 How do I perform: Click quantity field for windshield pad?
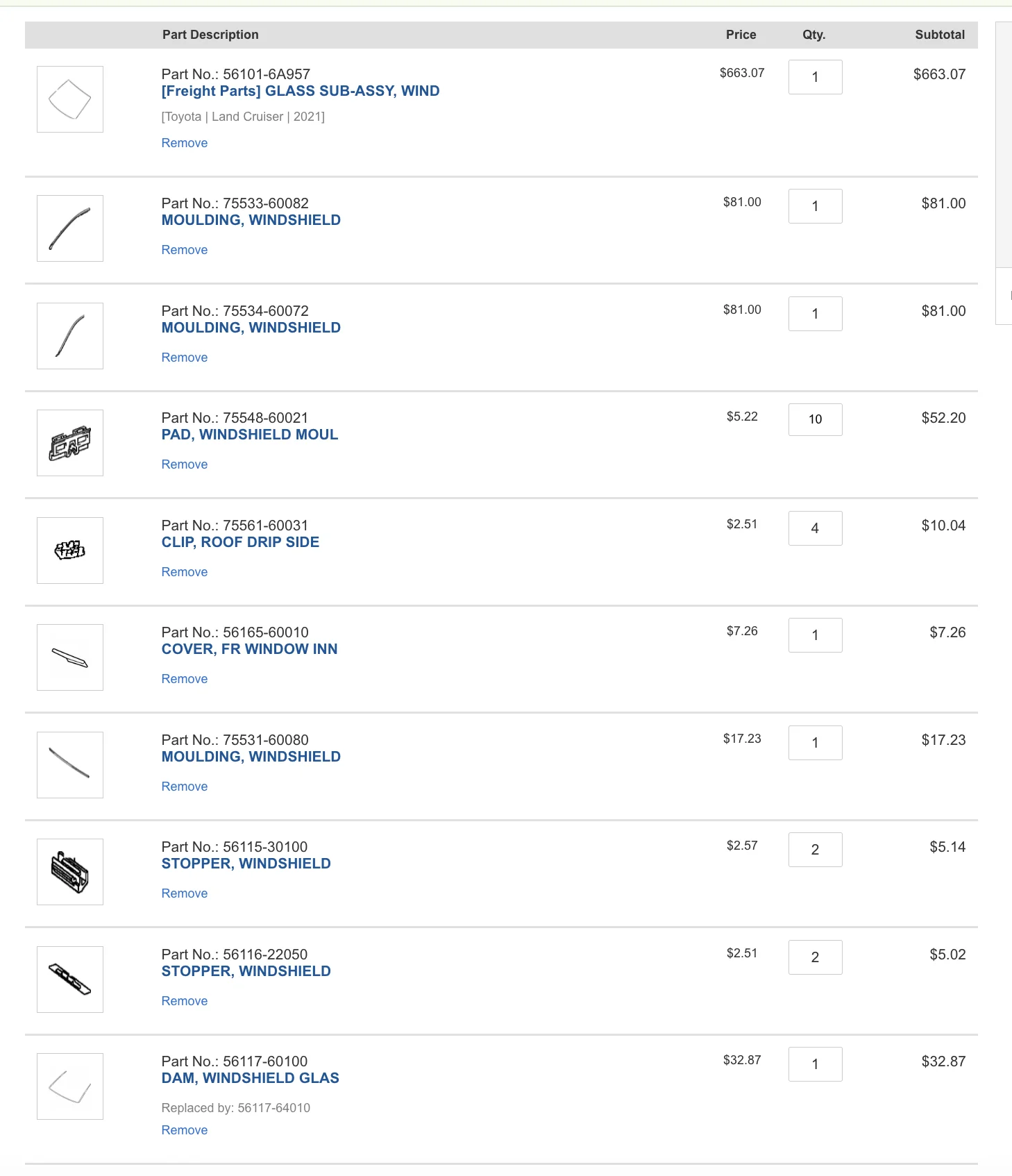coord(815,419)
